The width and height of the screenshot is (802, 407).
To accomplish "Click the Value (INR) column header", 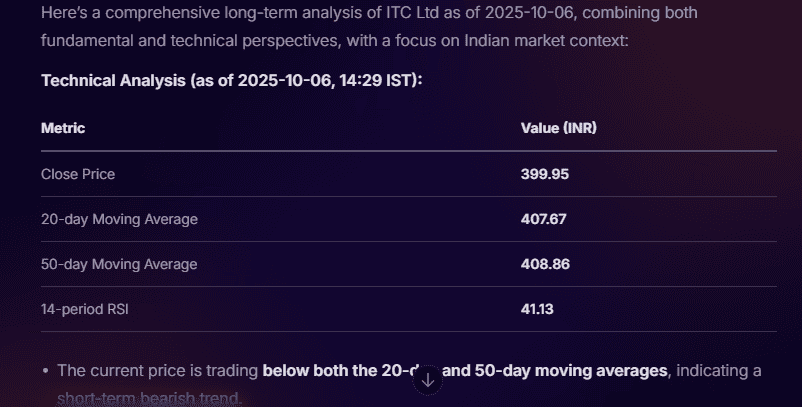I will (558, 129).
